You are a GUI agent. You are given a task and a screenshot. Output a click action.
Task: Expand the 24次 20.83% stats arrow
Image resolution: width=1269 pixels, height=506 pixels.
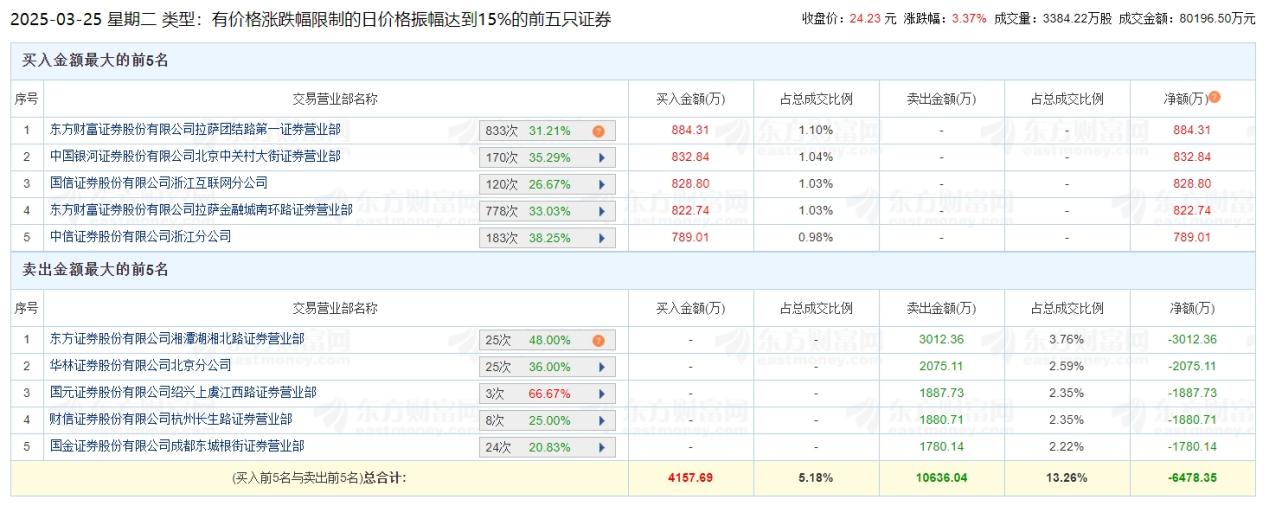[x=601, y=447]
